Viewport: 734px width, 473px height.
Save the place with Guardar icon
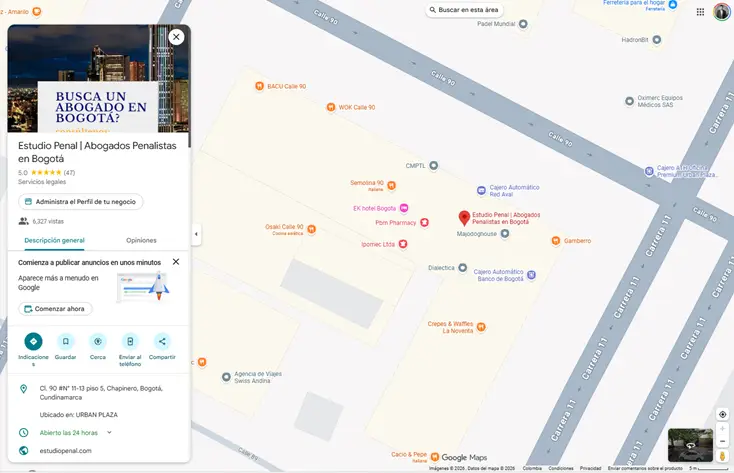point(65,341)
